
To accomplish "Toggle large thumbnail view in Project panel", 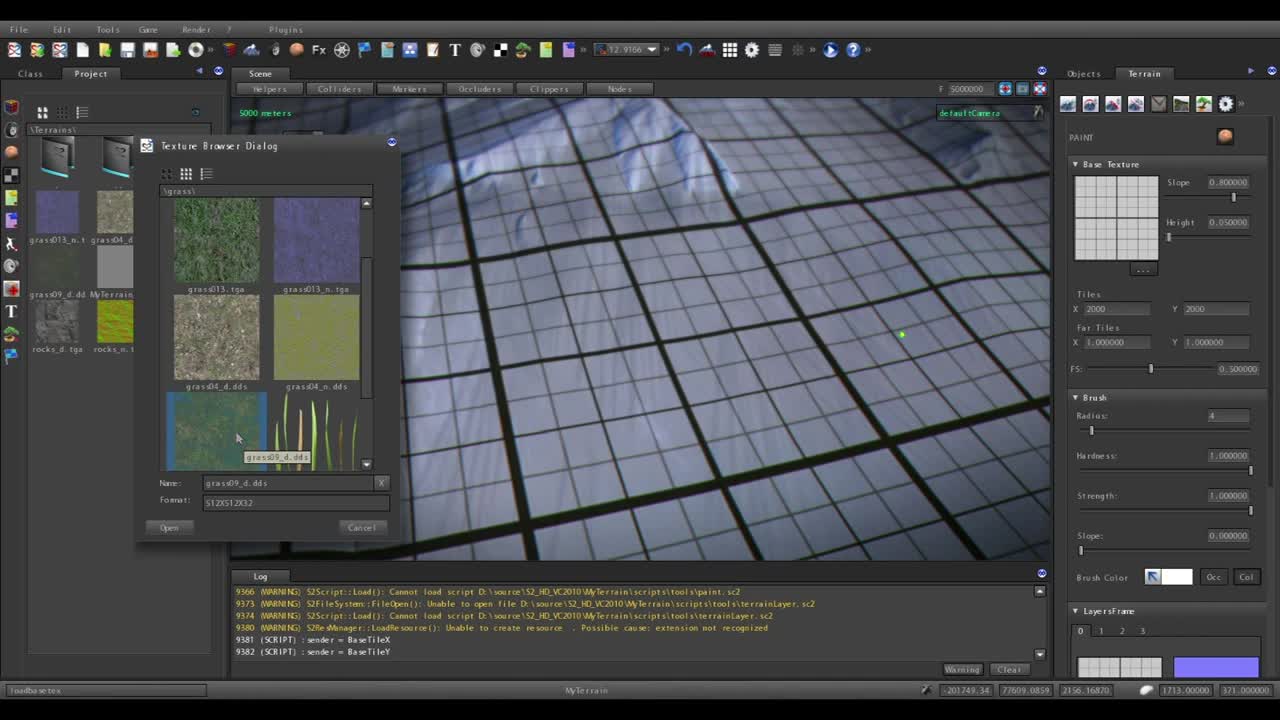I will click(x=42, y=112).
